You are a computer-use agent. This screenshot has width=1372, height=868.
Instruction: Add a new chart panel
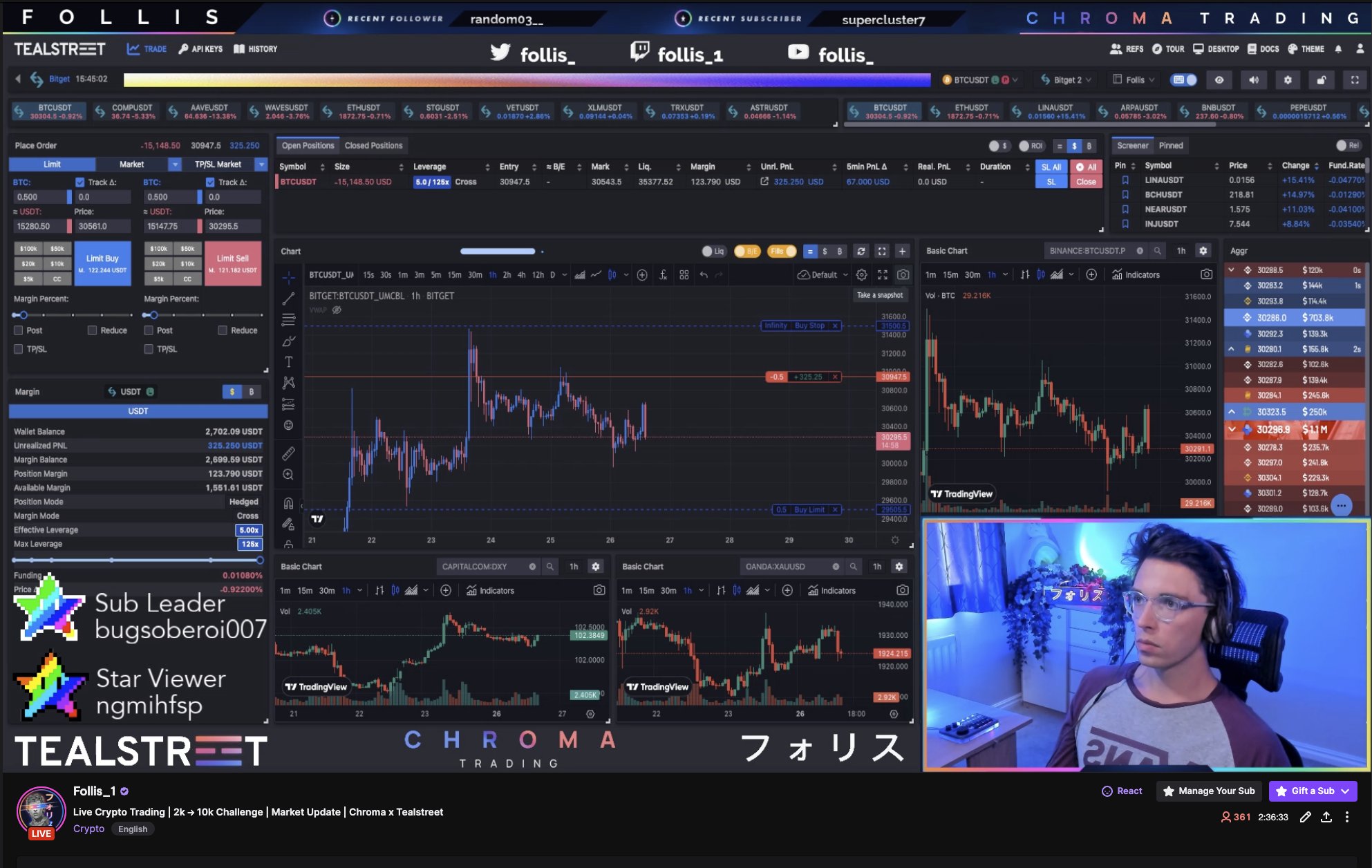[902, 252]
